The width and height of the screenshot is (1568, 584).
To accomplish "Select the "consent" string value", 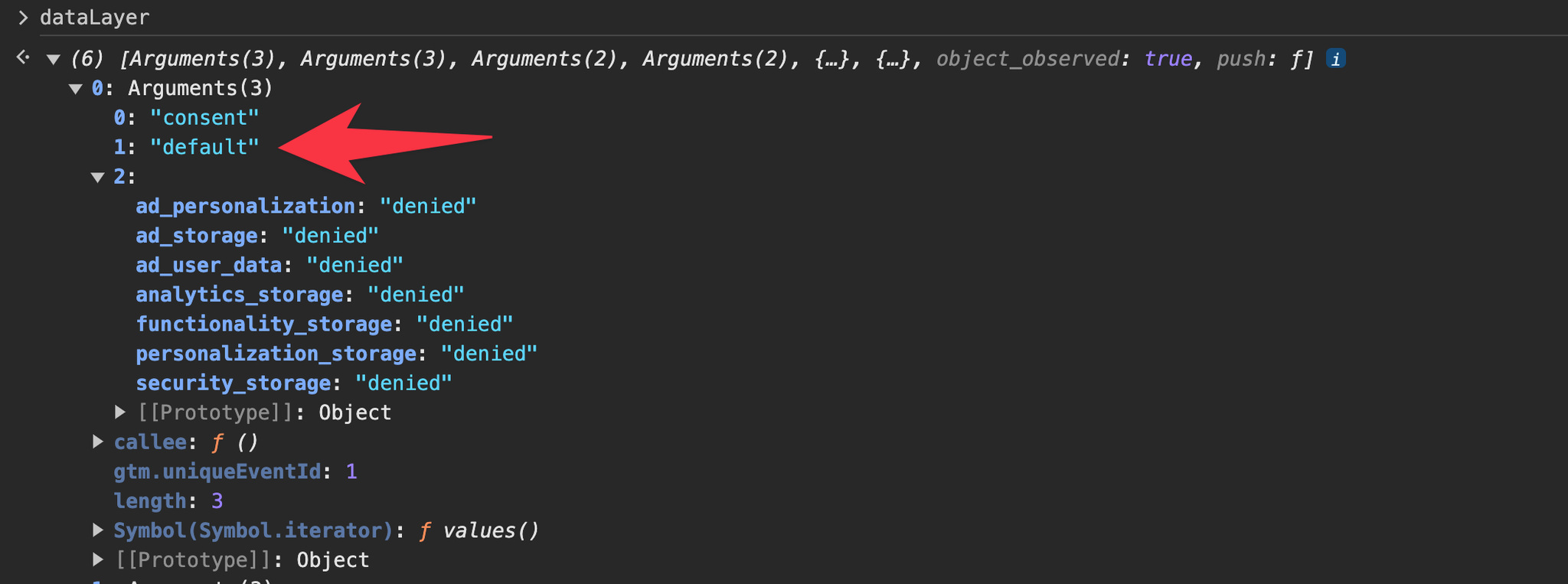I will click(204, 118).
